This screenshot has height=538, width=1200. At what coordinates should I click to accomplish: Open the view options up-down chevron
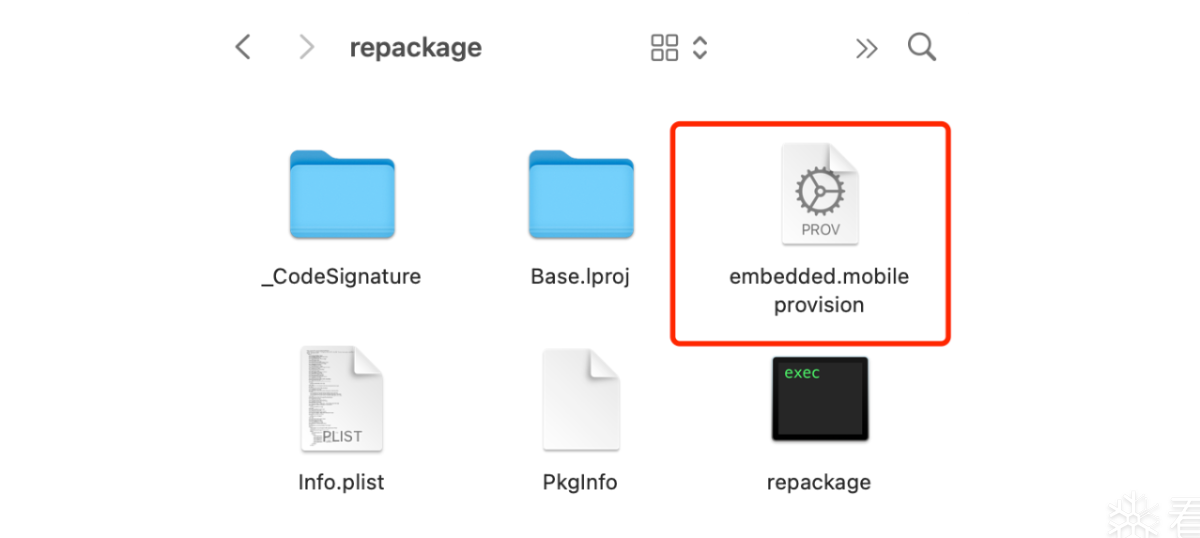(x=700, y=47)
